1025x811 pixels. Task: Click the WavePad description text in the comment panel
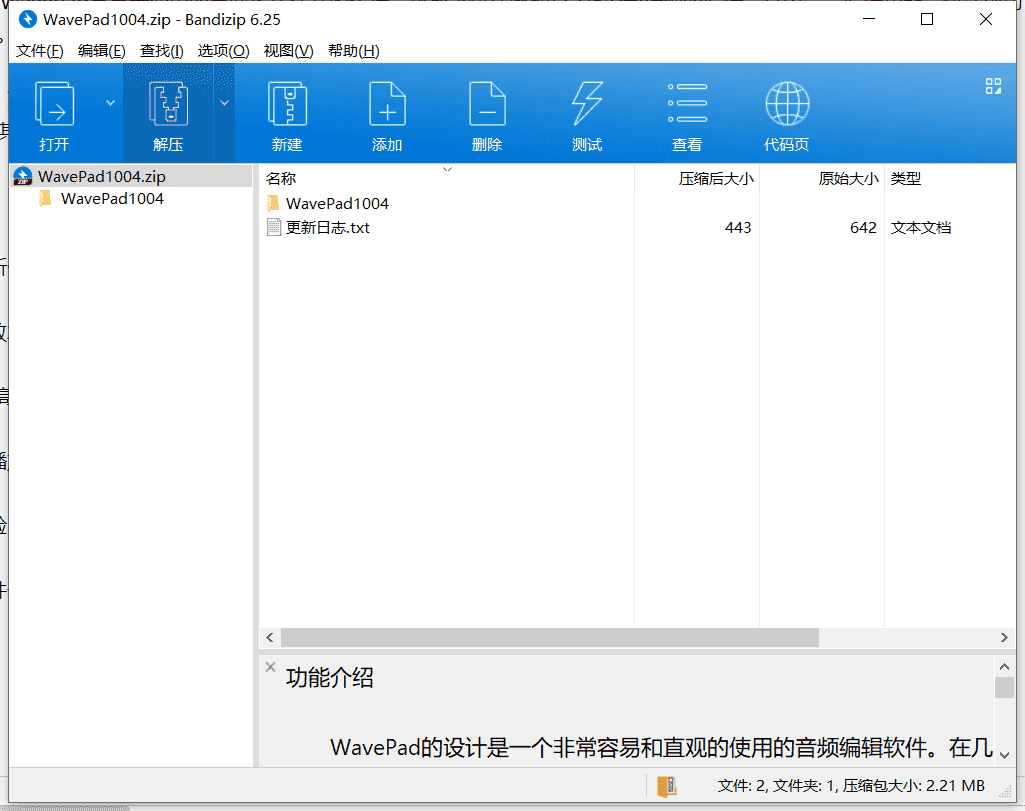(662, 748)
